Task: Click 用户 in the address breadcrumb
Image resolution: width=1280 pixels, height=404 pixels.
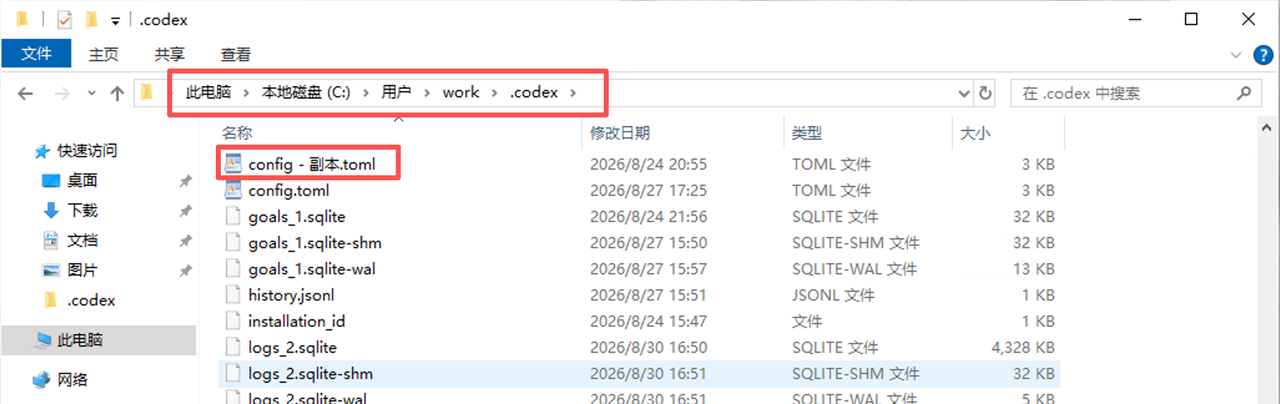Action: [x=396, y=93]
